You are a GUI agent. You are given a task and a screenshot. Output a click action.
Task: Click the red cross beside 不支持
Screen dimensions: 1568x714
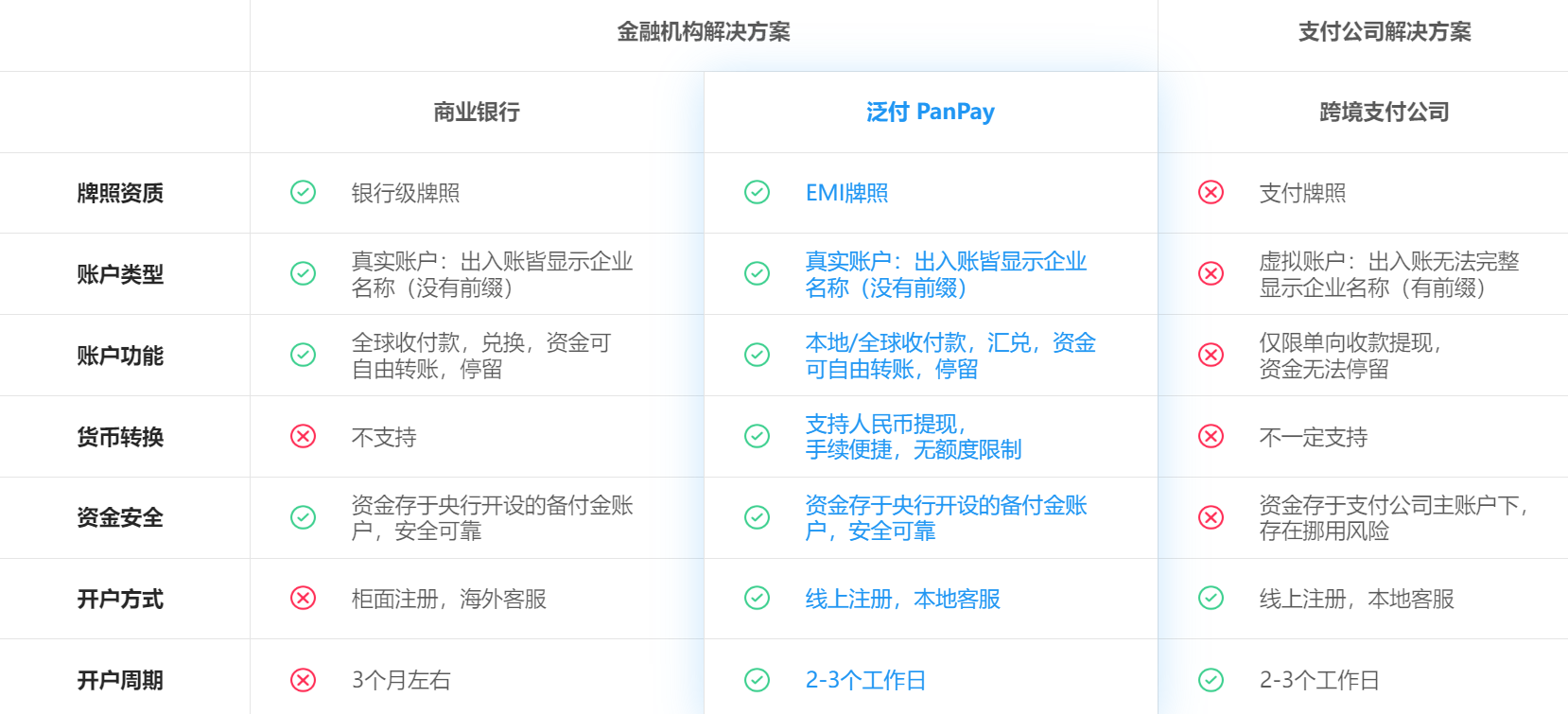(303, 437)
